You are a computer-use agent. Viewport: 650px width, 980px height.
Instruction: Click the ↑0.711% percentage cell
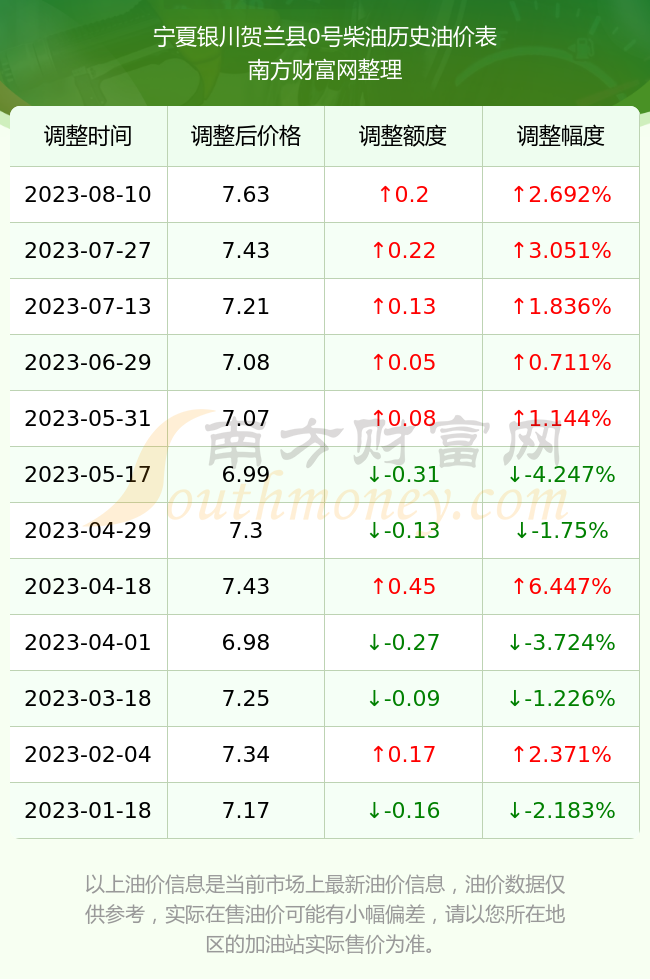tap(561, 362)
